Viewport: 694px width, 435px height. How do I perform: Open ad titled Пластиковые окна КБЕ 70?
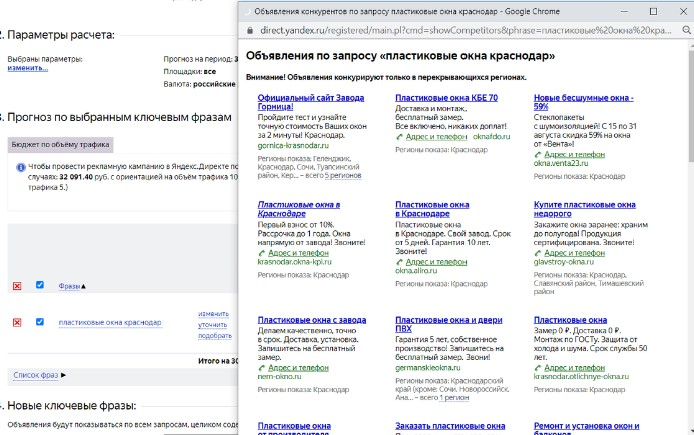click(x=446, y=97)
